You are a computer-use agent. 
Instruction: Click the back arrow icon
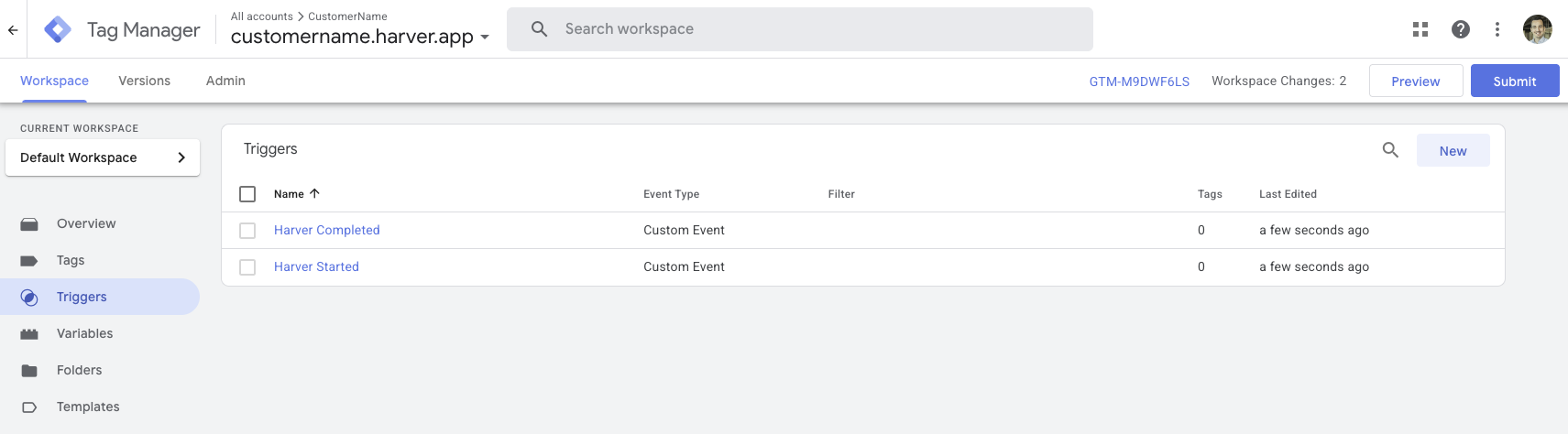[13, 30]
